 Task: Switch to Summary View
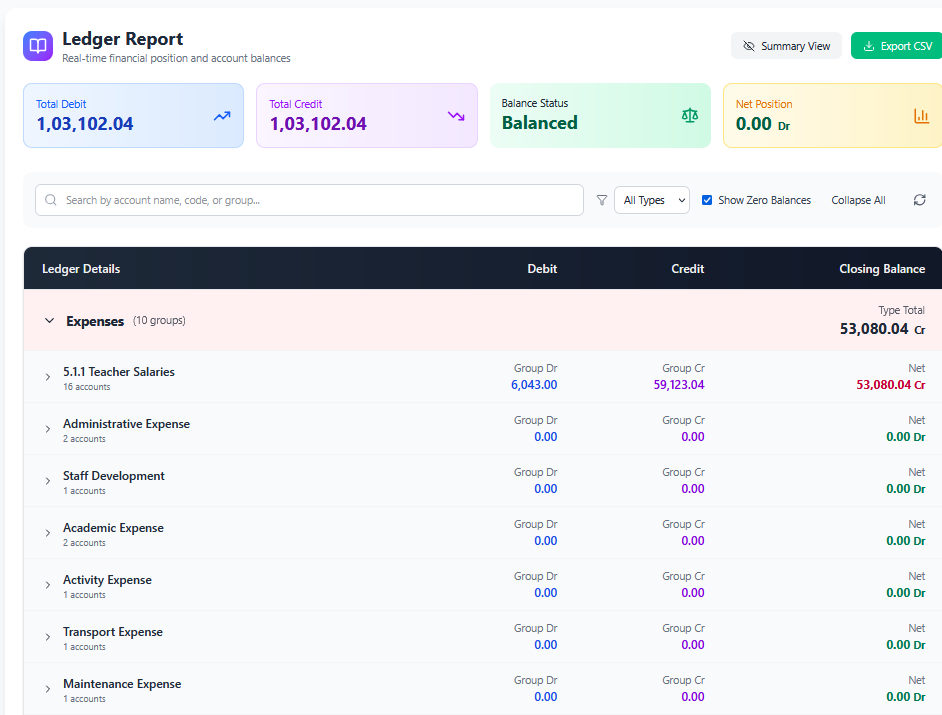coord(786,46)
